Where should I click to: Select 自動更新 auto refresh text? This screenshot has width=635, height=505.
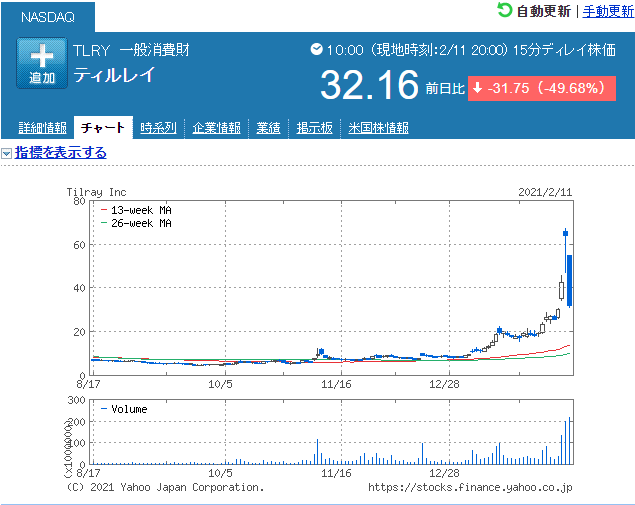543,11
